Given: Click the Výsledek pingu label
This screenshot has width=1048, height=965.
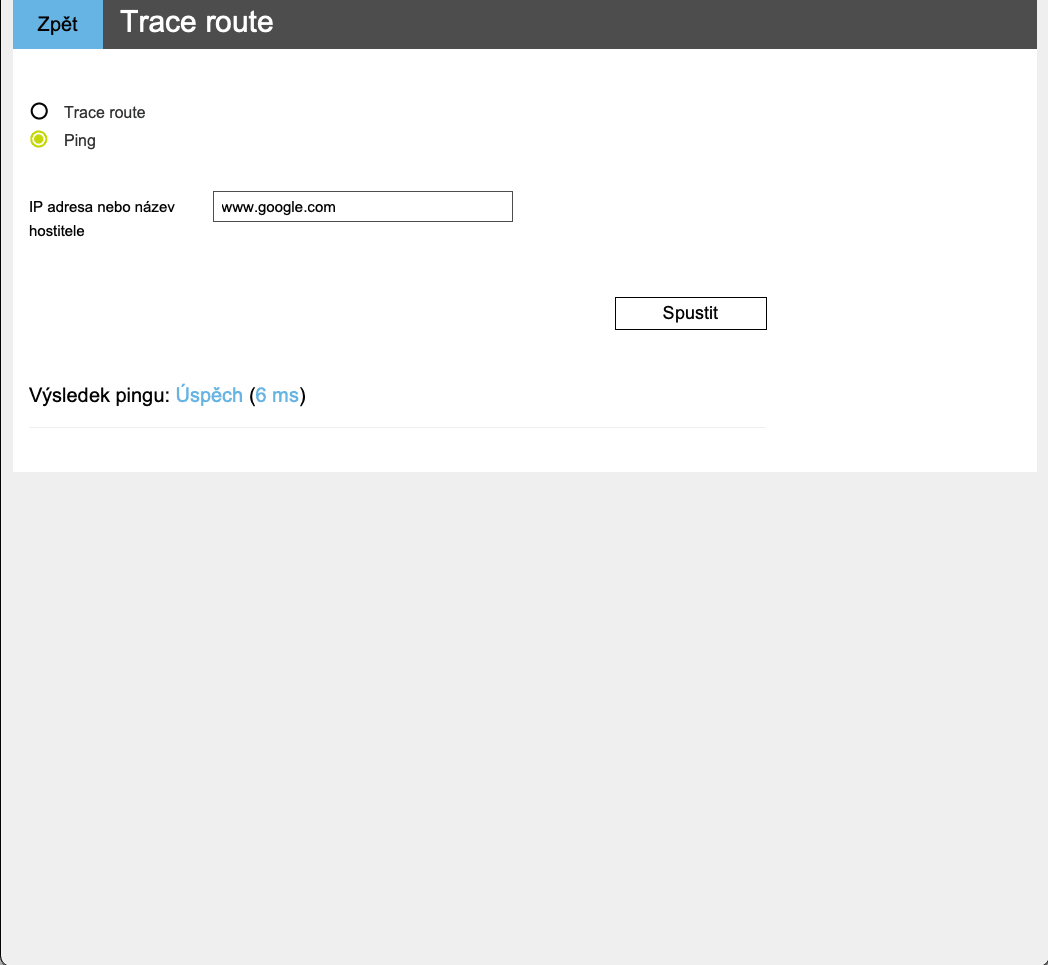Looking at the screenshot, I should tap(100, 396).
